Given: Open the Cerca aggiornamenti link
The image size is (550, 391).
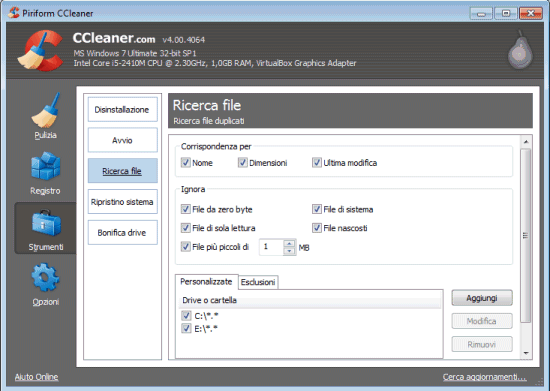Looking at the screenshot, I should [484, 377].
